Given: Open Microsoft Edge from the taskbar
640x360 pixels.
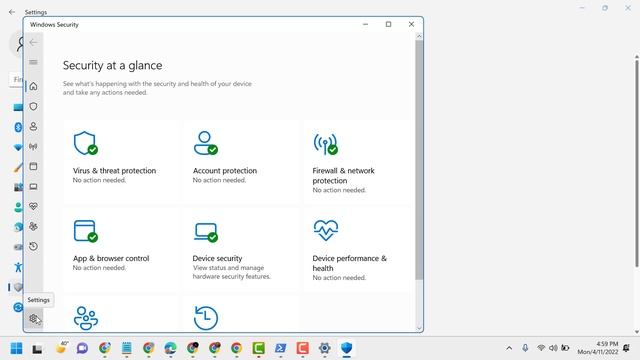Looking at the screenshot, I should tap(170, 348).
